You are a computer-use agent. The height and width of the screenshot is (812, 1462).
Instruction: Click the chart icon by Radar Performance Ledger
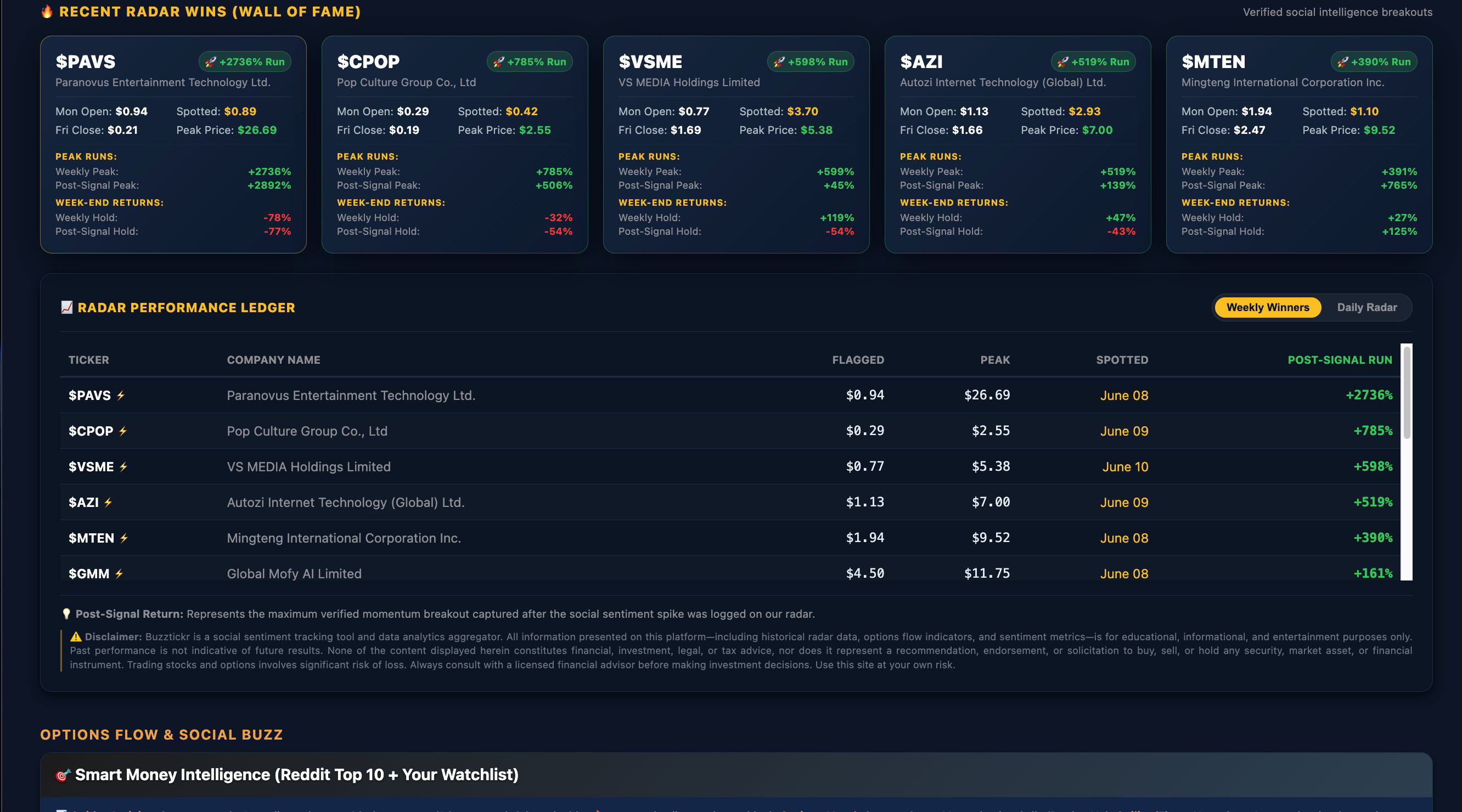67,308
